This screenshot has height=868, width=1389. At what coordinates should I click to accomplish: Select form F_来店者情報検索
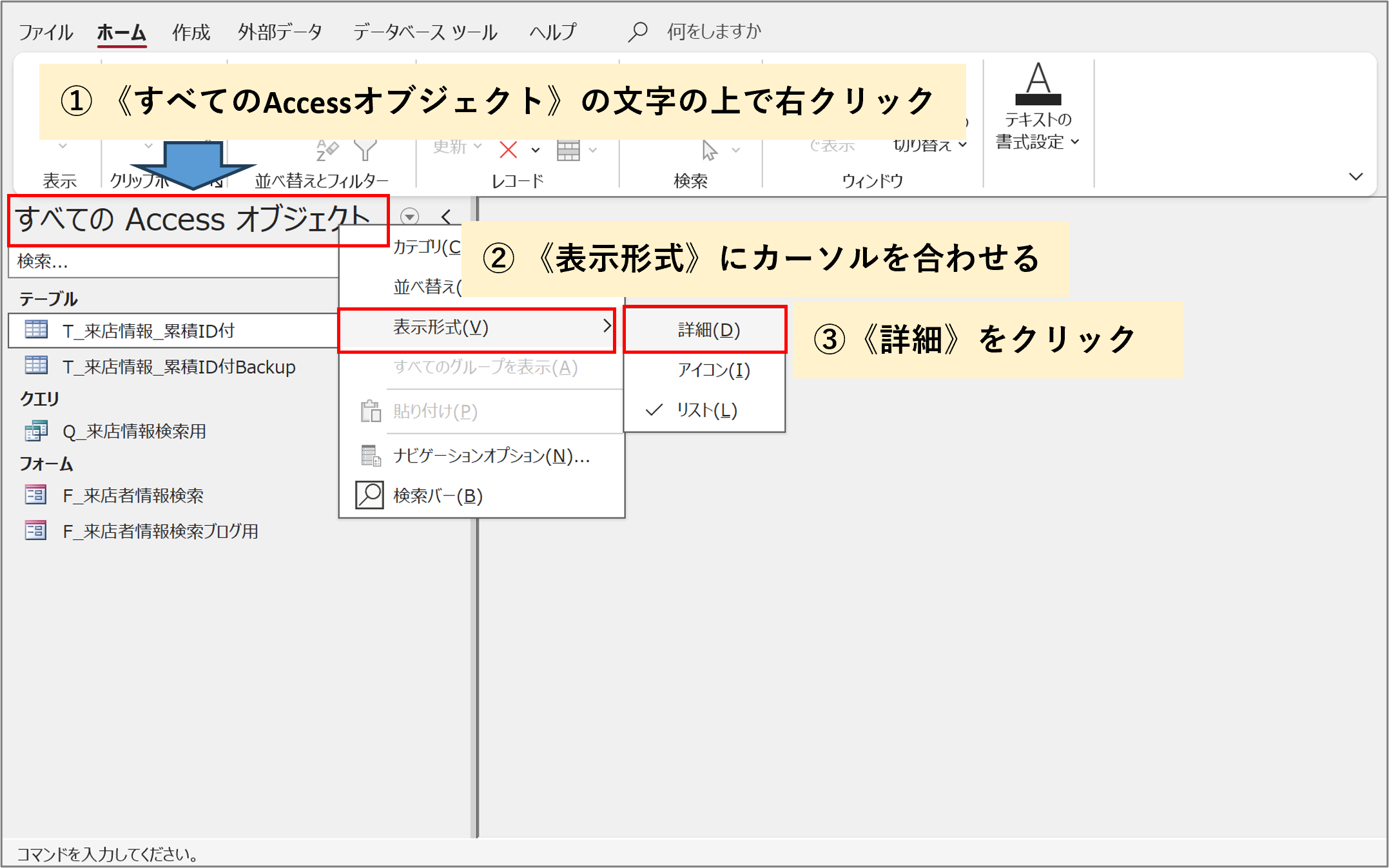coord(133,496)
